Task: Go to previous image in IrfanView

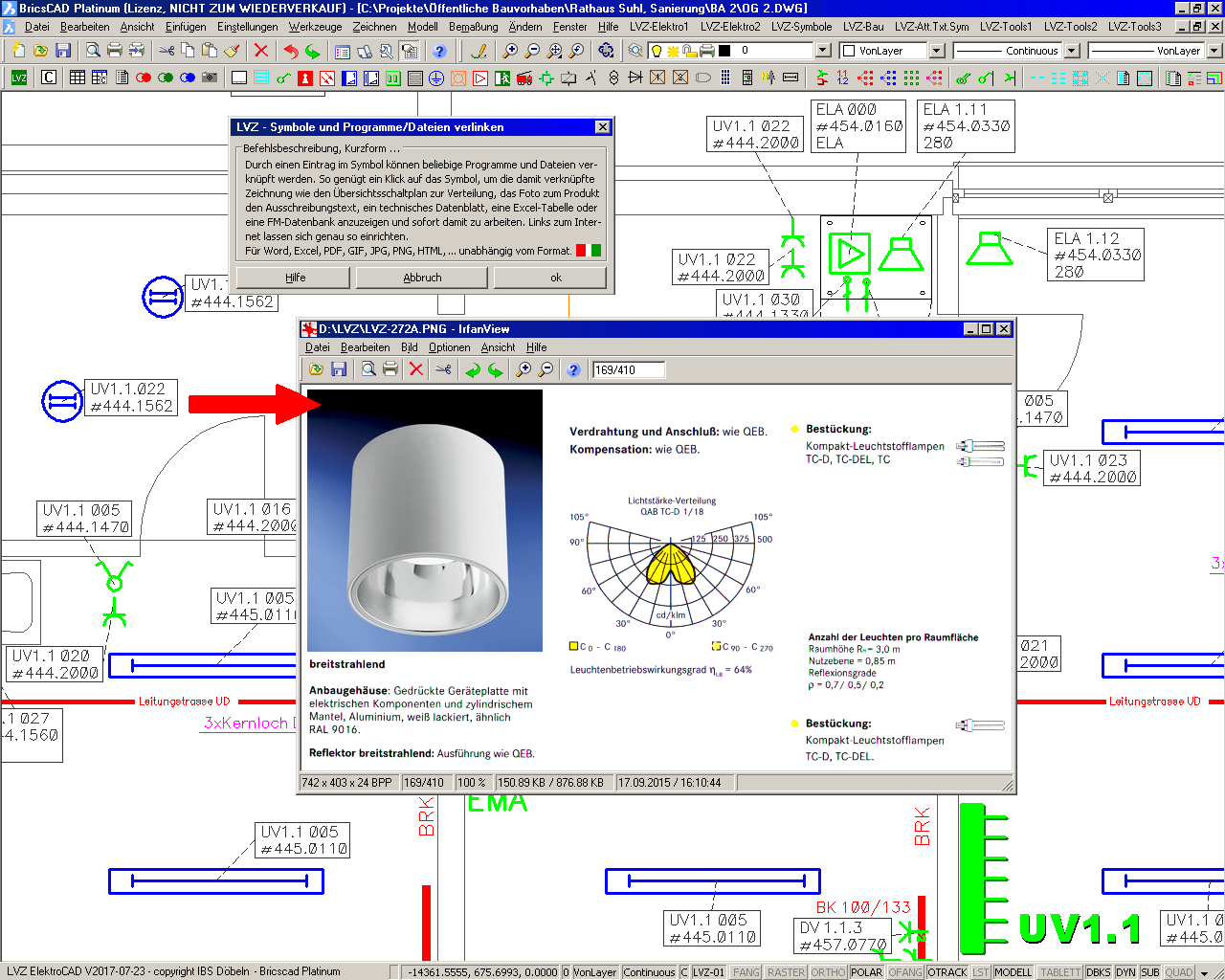Action: pyautogui.click(x=473, y=369)
